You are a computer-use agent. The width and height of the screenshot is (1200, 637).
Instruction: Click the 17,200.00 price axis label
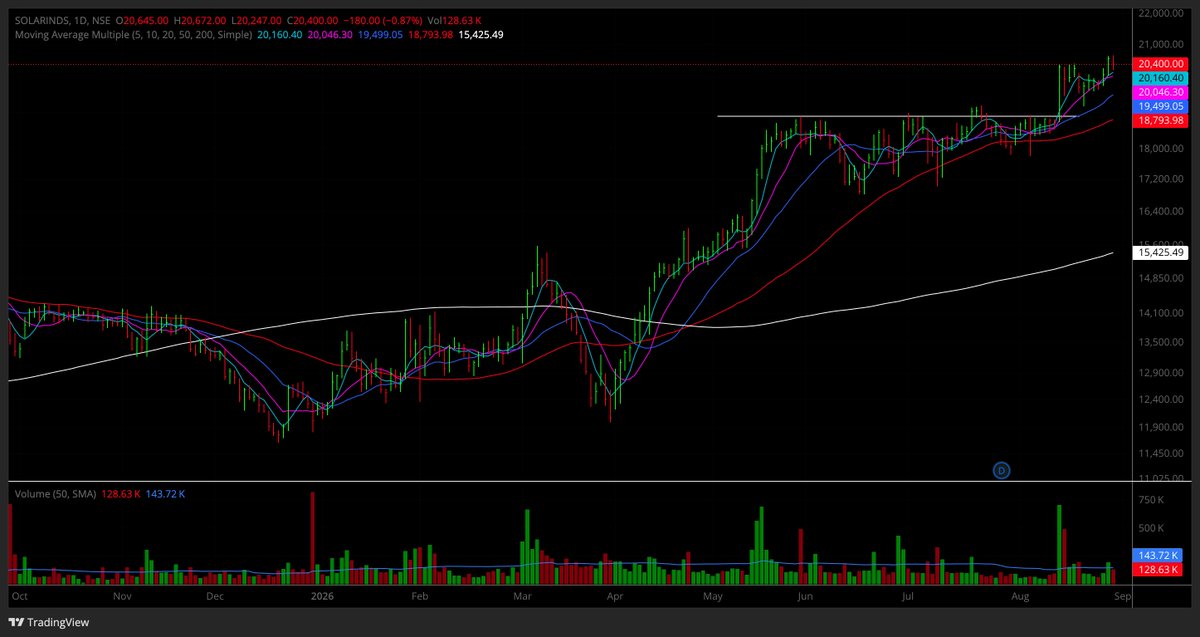pos(1163,179)
